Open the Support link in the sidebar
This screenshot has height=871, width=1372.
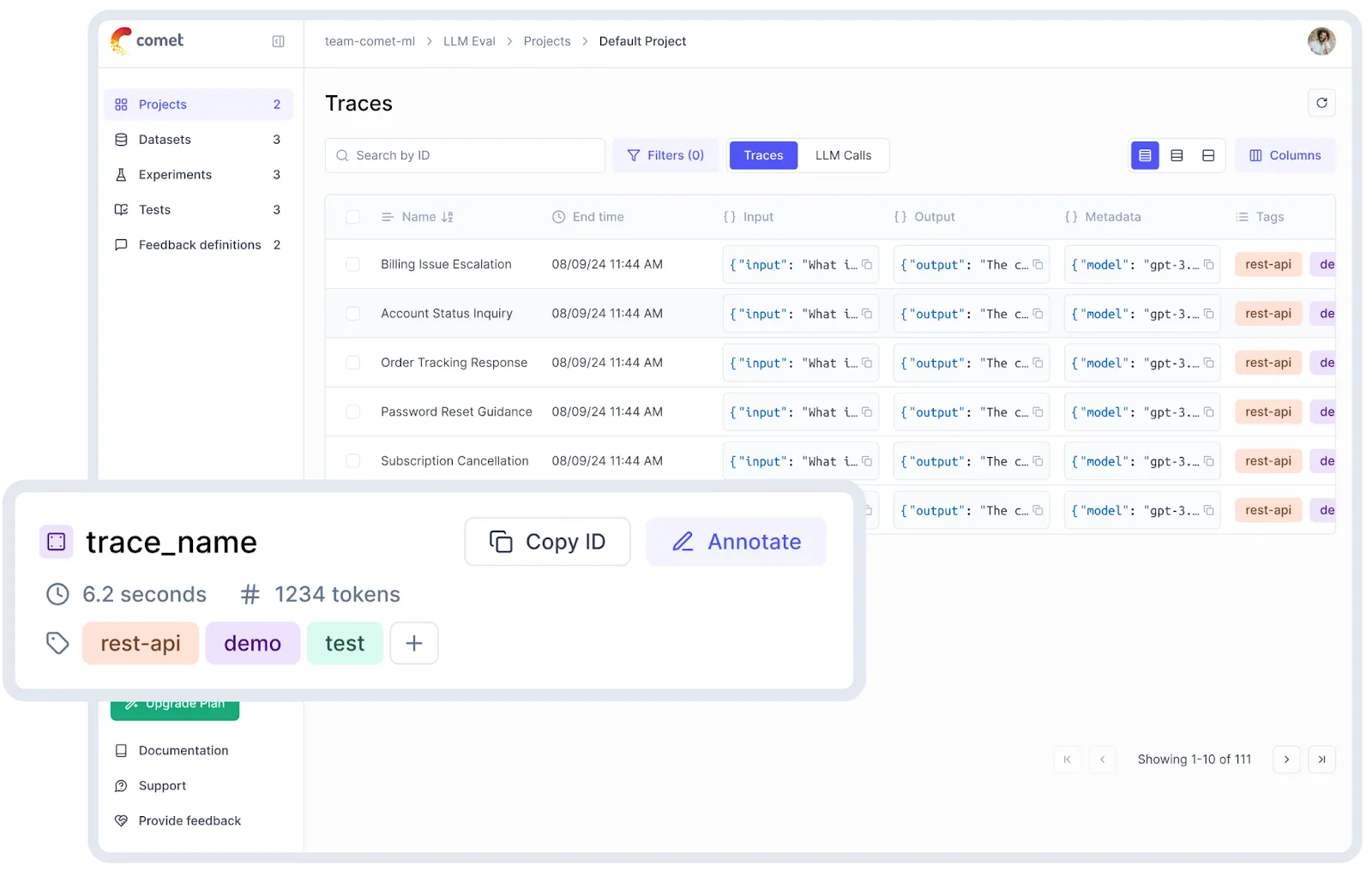[x=150, y=785]
